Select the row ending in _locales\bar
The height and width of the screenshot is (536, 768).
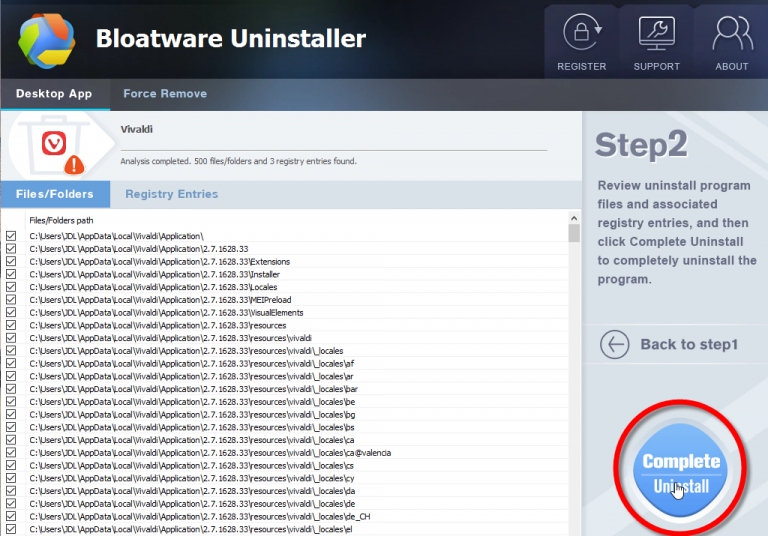click(284, 389)
